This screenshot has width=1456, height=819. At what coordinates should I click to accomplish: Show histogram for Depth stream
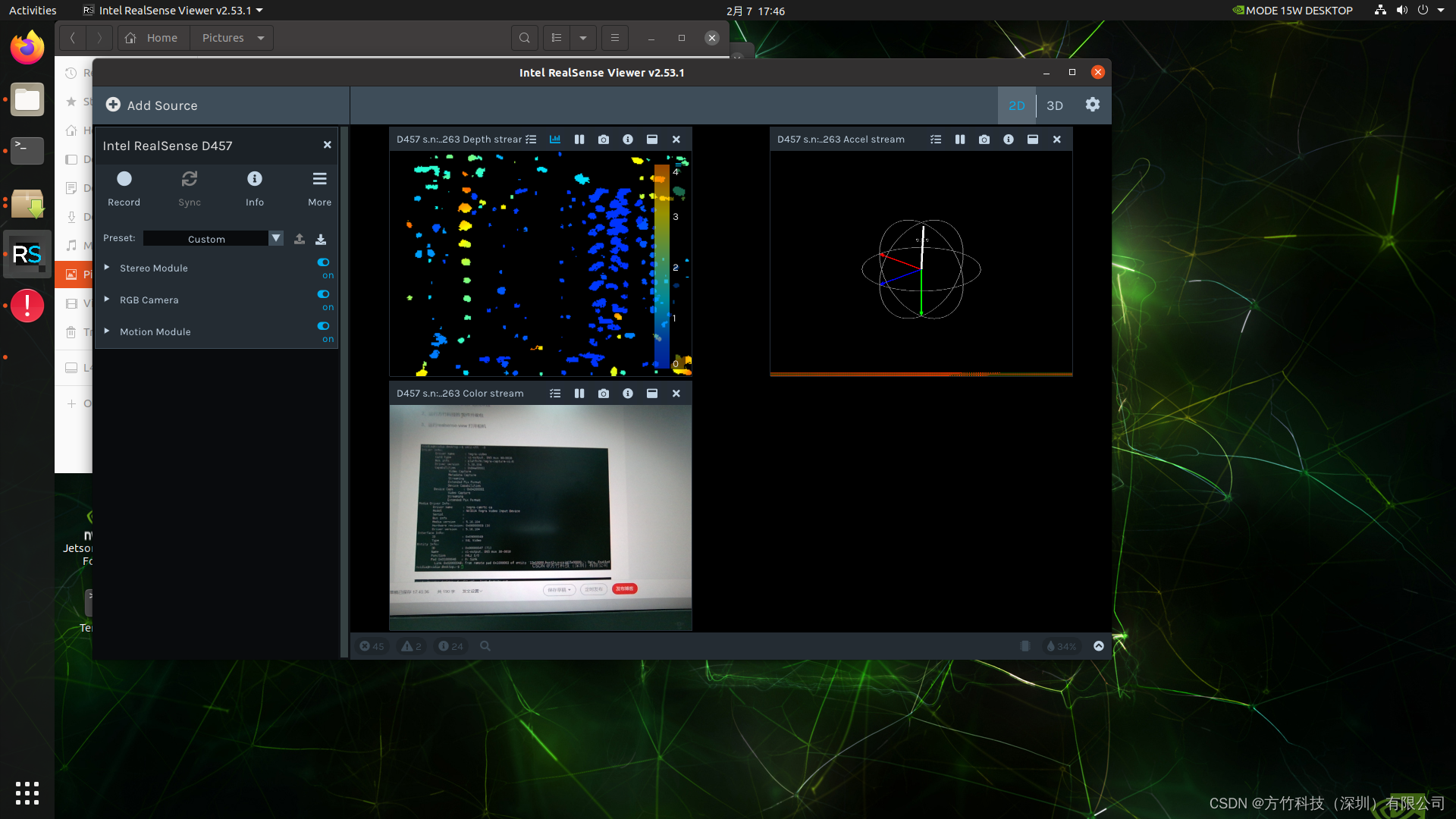(x=555, y=140)
